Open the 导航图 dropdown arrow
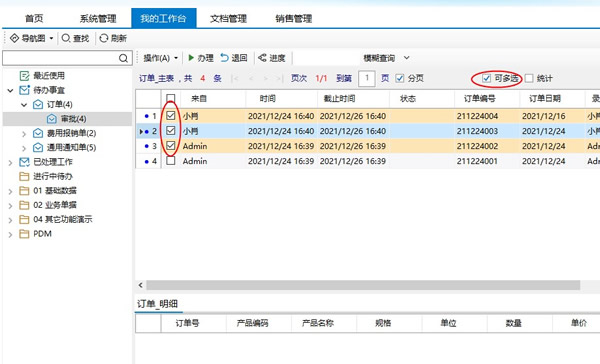600x364 pixels. pos(51,39)
